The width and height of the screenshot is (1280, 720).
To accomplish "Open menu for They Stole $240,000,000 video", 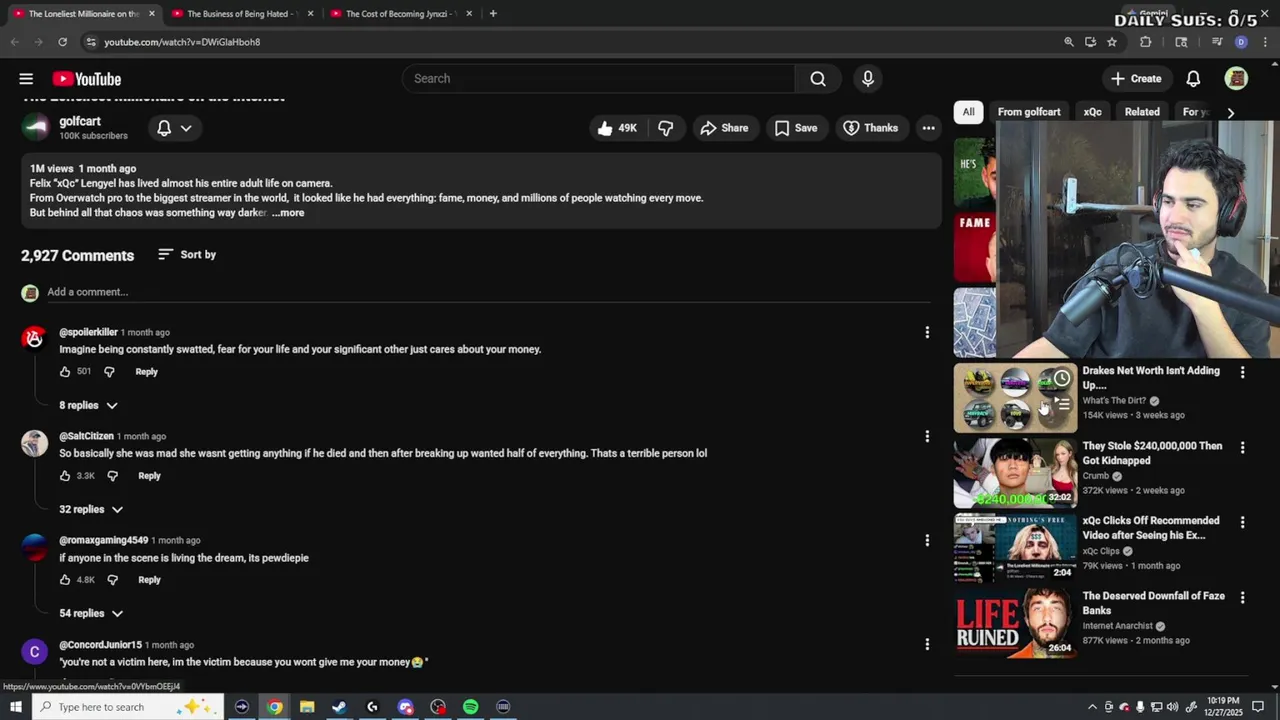I will coord(1242,447).
